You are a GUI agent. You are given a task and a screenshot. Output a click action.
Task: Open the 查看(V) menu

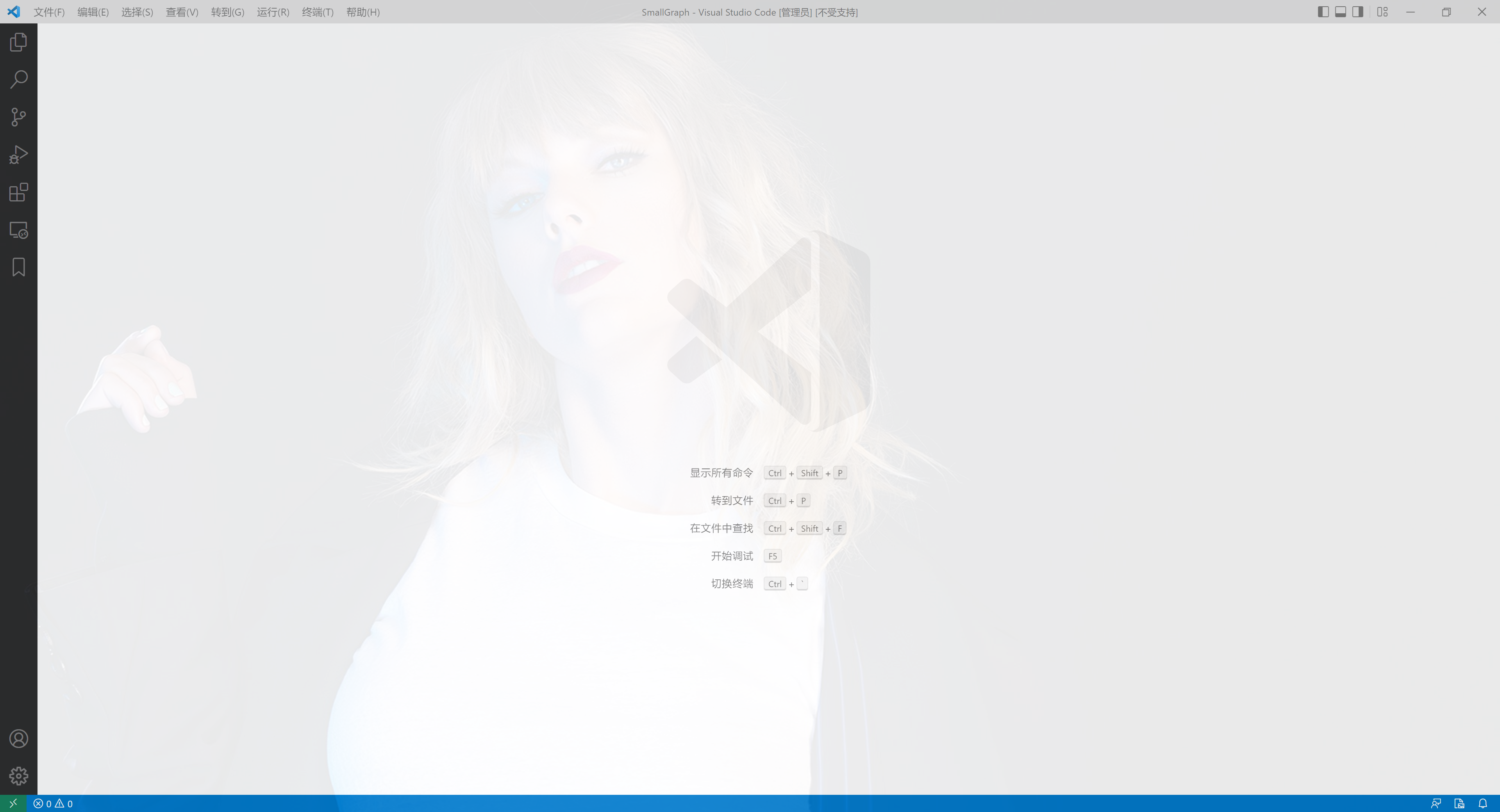pyautogui.click(x=182, y=12)
